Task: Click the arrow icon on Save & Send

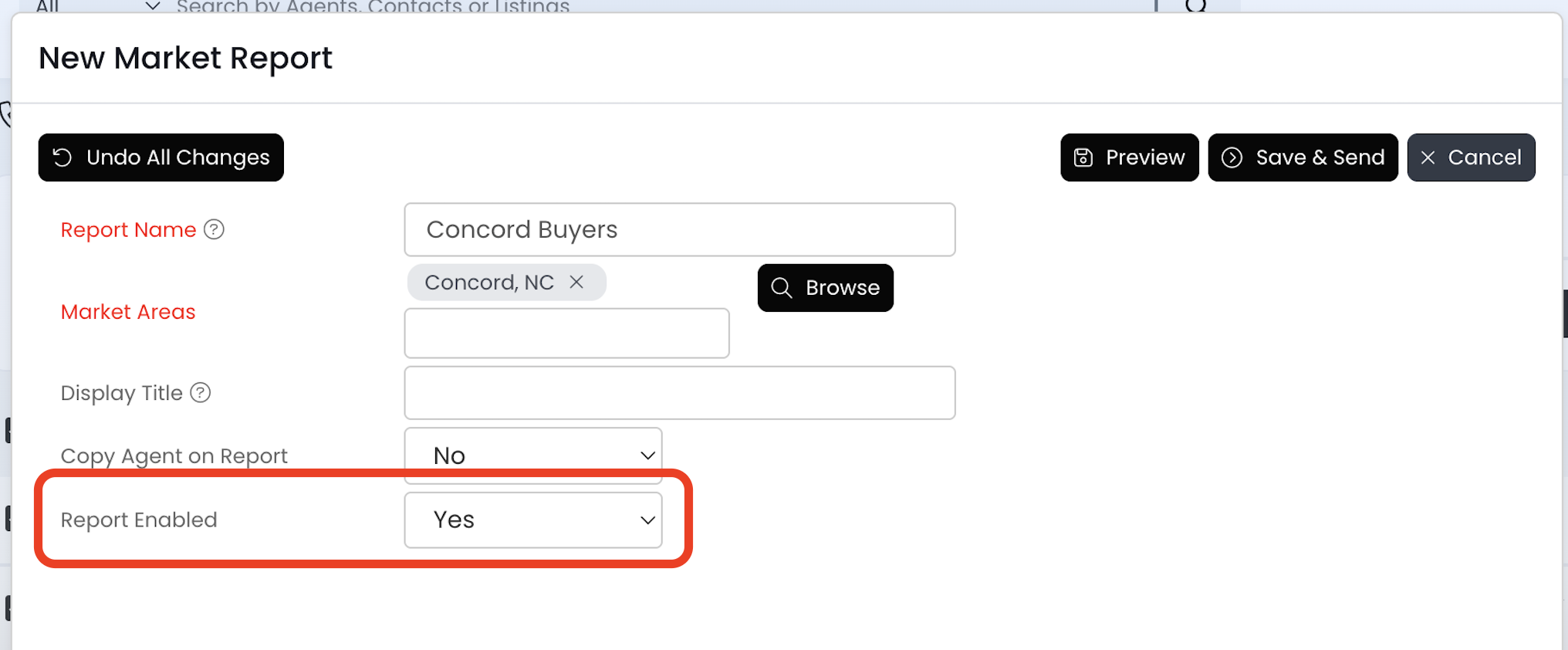Action: click(1232, 157)
